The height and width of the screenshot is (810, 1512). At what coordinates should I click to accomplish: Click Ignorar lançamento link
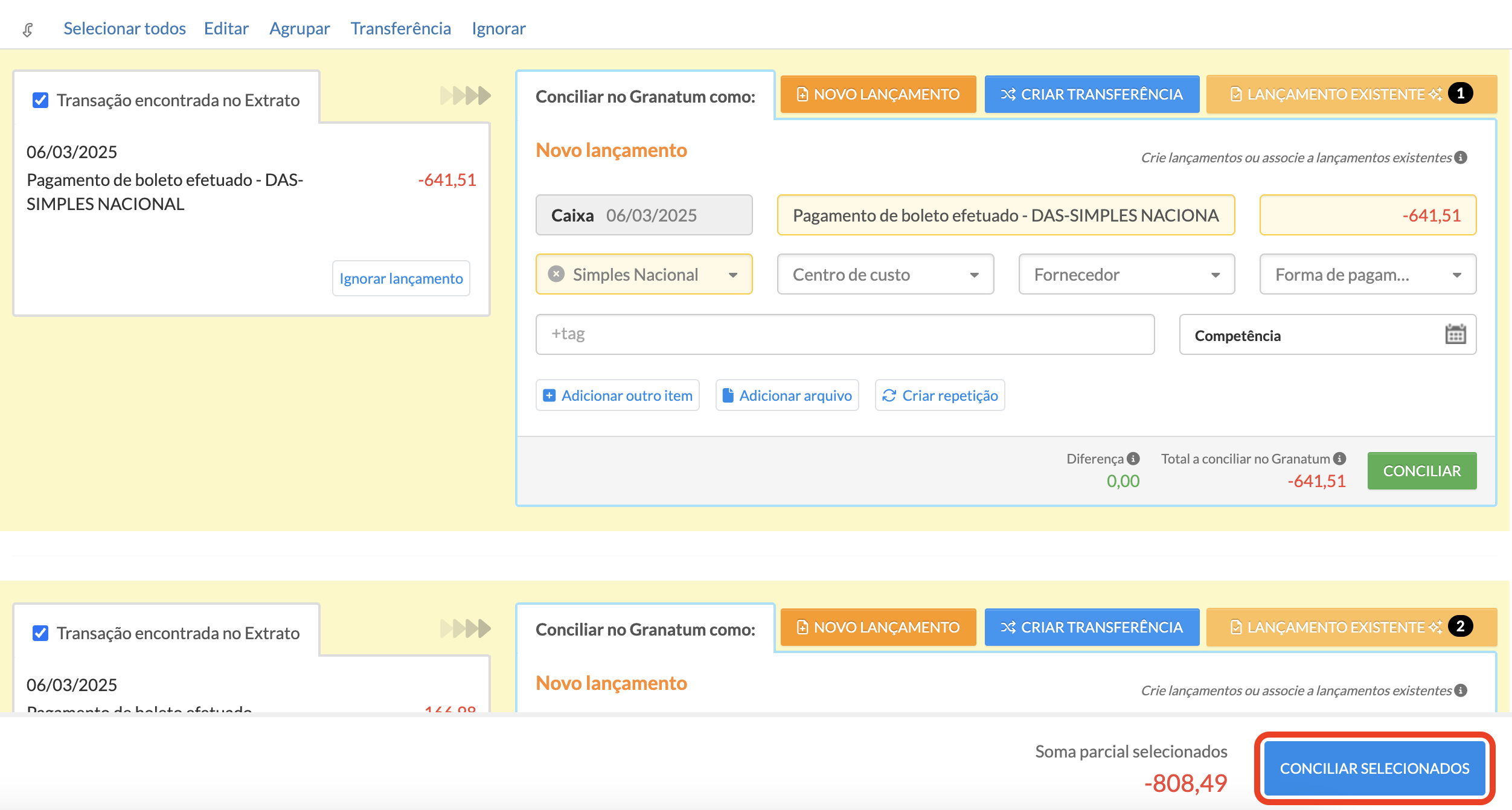click(x=401, y=278)
